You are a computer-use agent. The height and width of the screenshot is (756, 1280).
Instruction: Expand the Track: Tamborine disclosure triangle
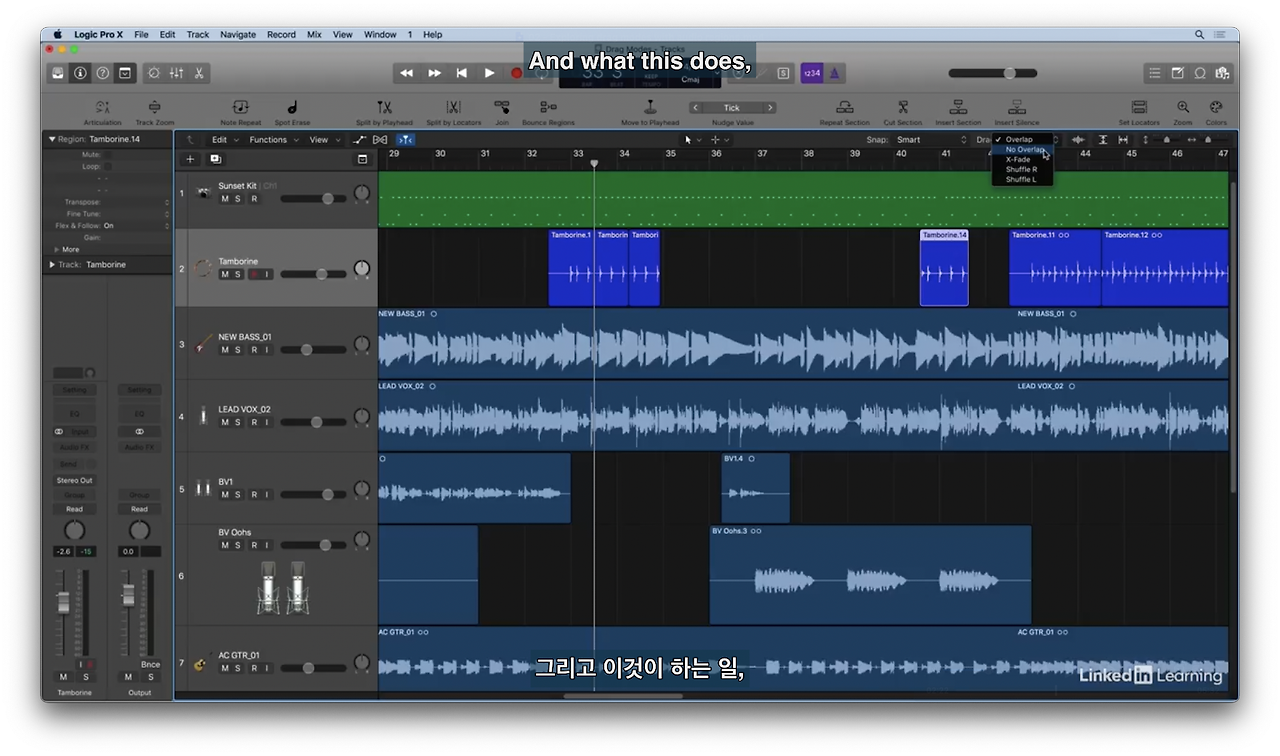tap(52, 265)
